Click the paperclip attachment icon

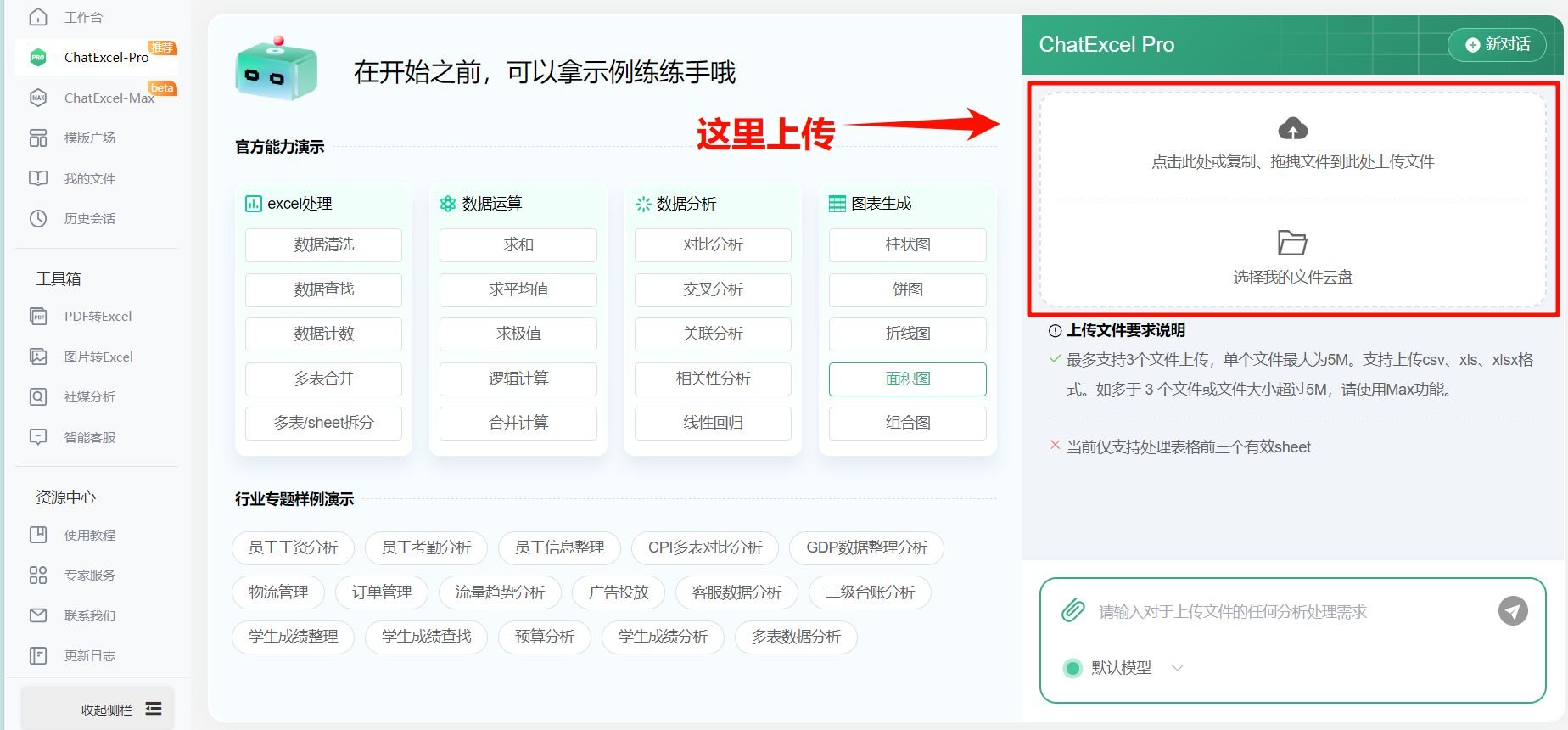pos(1072,610)
